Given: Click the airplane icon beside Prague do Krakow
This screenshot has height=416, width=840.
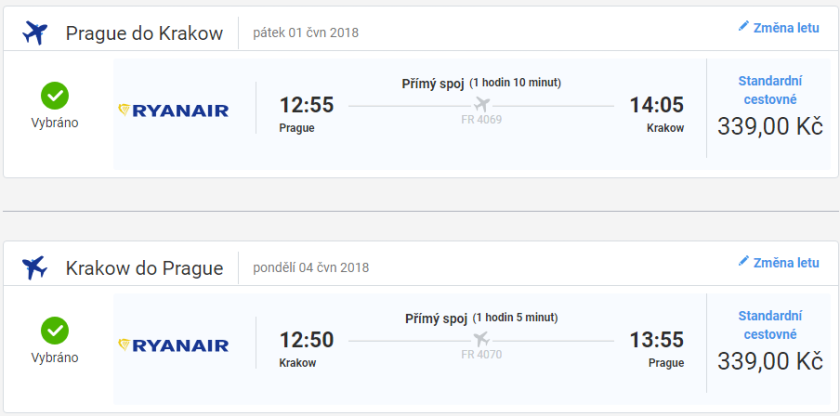Looking at the screenshot, I should click(x=35, y=33).
